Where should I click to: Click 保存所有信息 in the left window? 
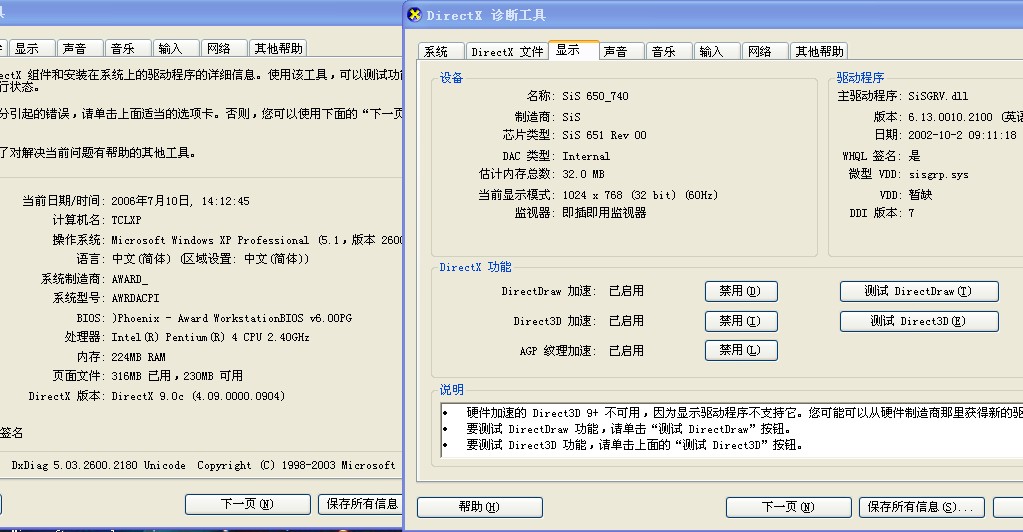click(361, 504)
